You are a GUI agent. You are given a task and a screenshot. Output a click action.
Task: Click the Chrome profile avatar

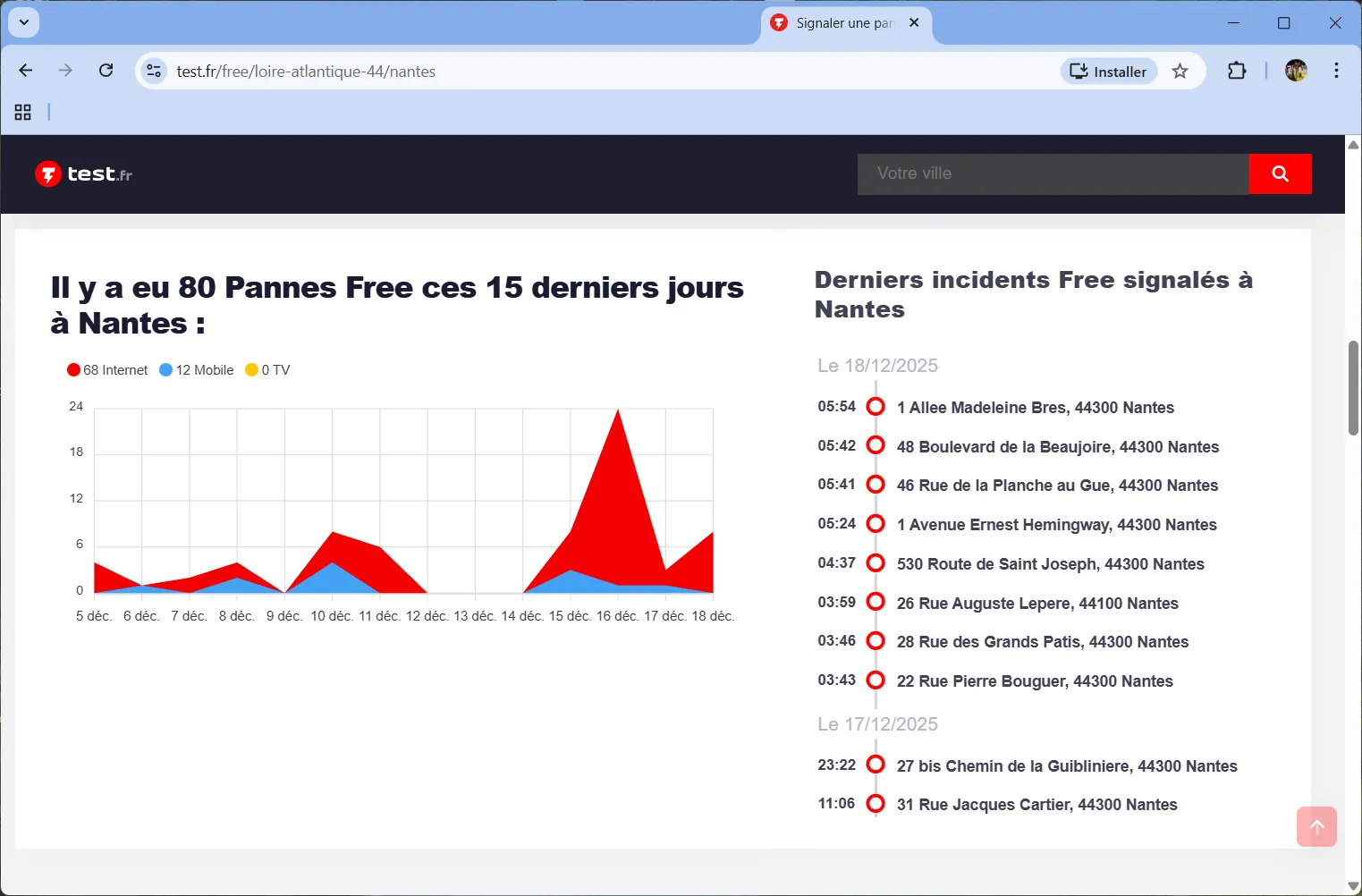click(x=1295, y=71)
